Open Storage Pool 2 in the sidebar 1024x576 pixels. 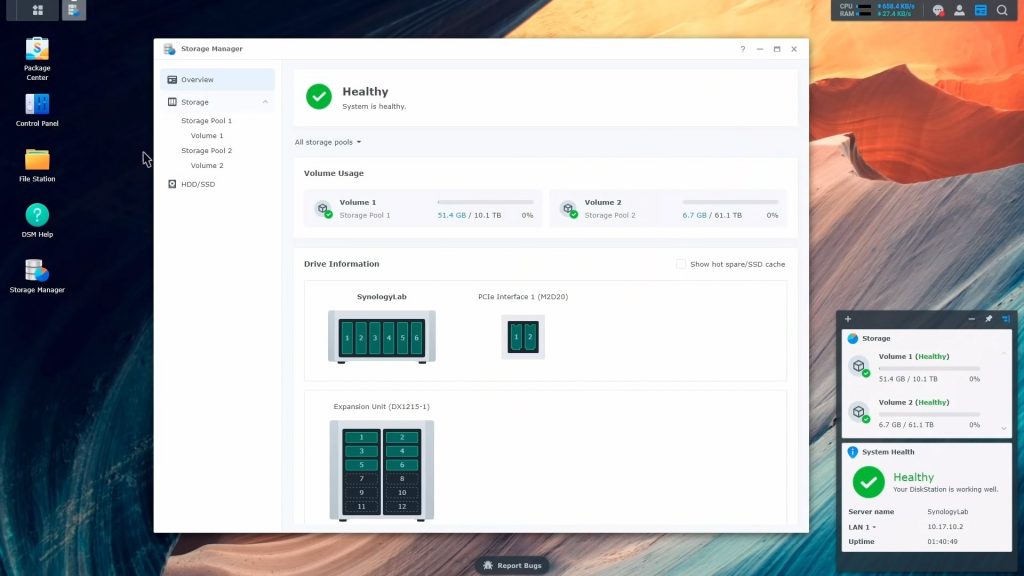click(206, 151)
